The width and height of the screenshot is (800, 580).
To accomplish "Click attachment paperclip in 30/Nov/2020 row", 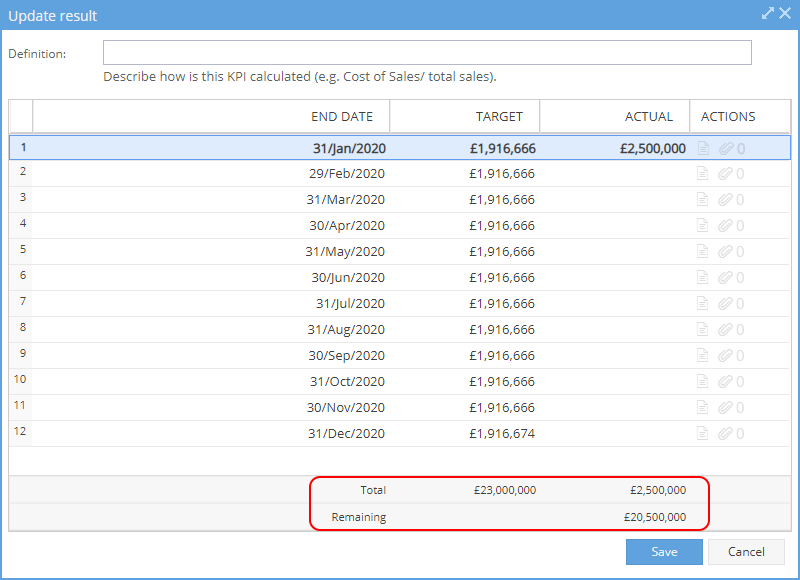I will [726, 408].
